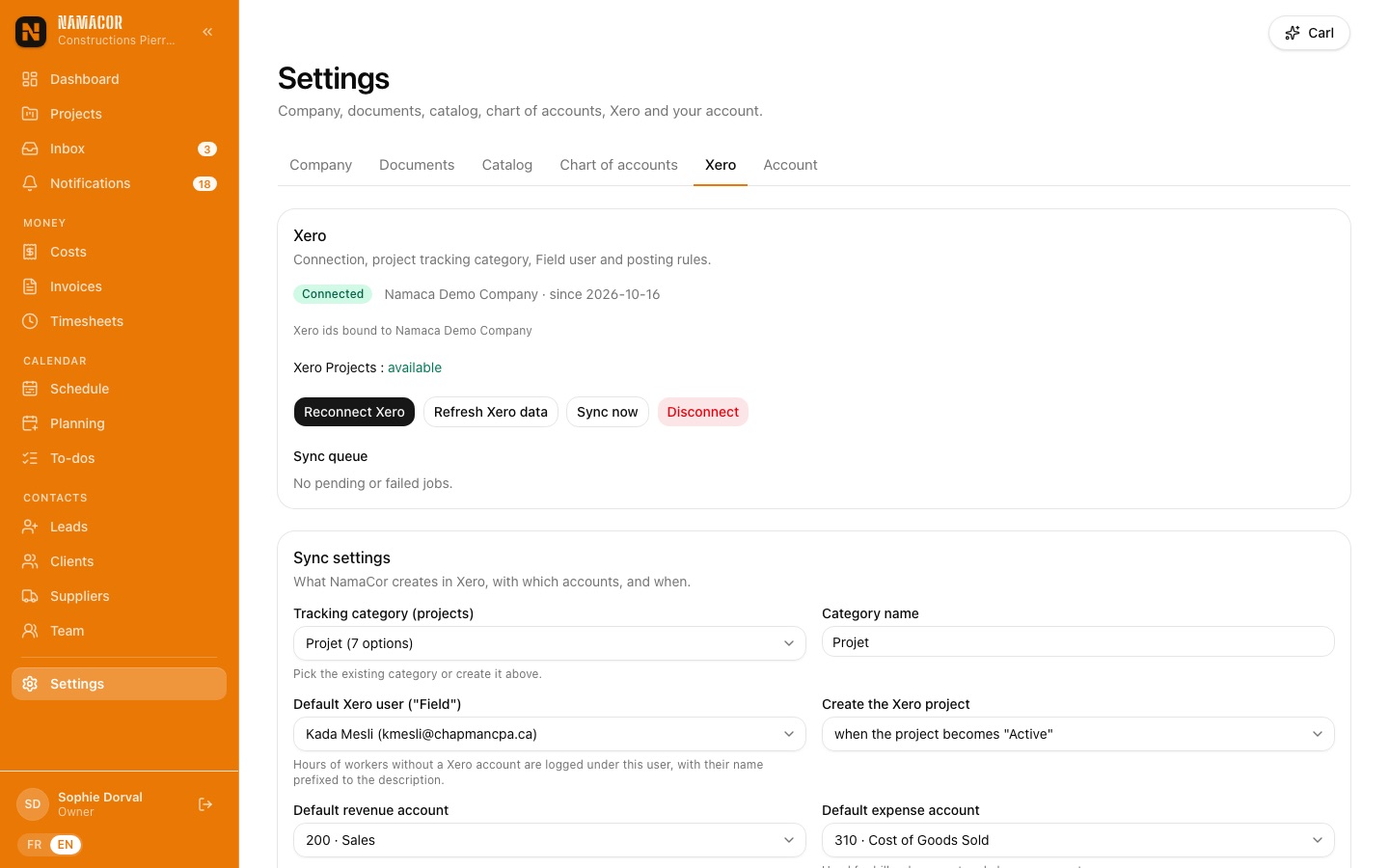This screenshot has width=1389, height=868.
Task: Click the Reconnect Xero button
Action: [354, 412]
